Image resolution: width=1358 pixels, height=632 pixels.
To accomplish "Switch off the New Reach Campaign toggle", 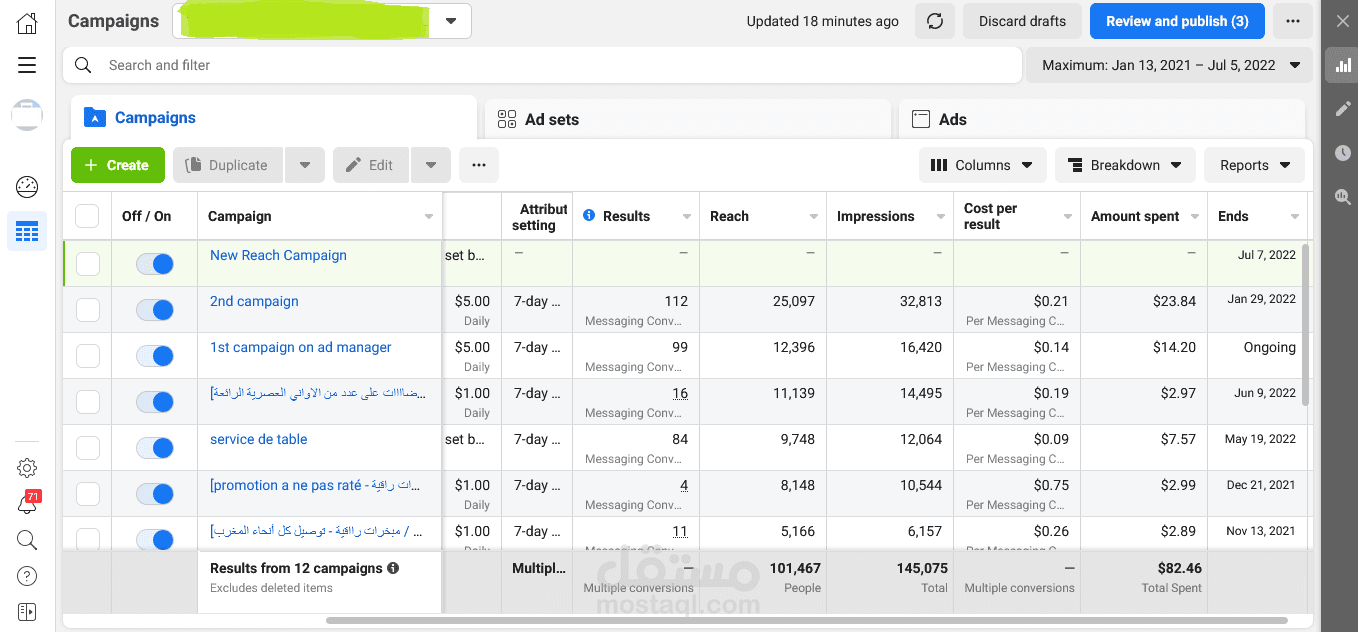I will 155,264.
